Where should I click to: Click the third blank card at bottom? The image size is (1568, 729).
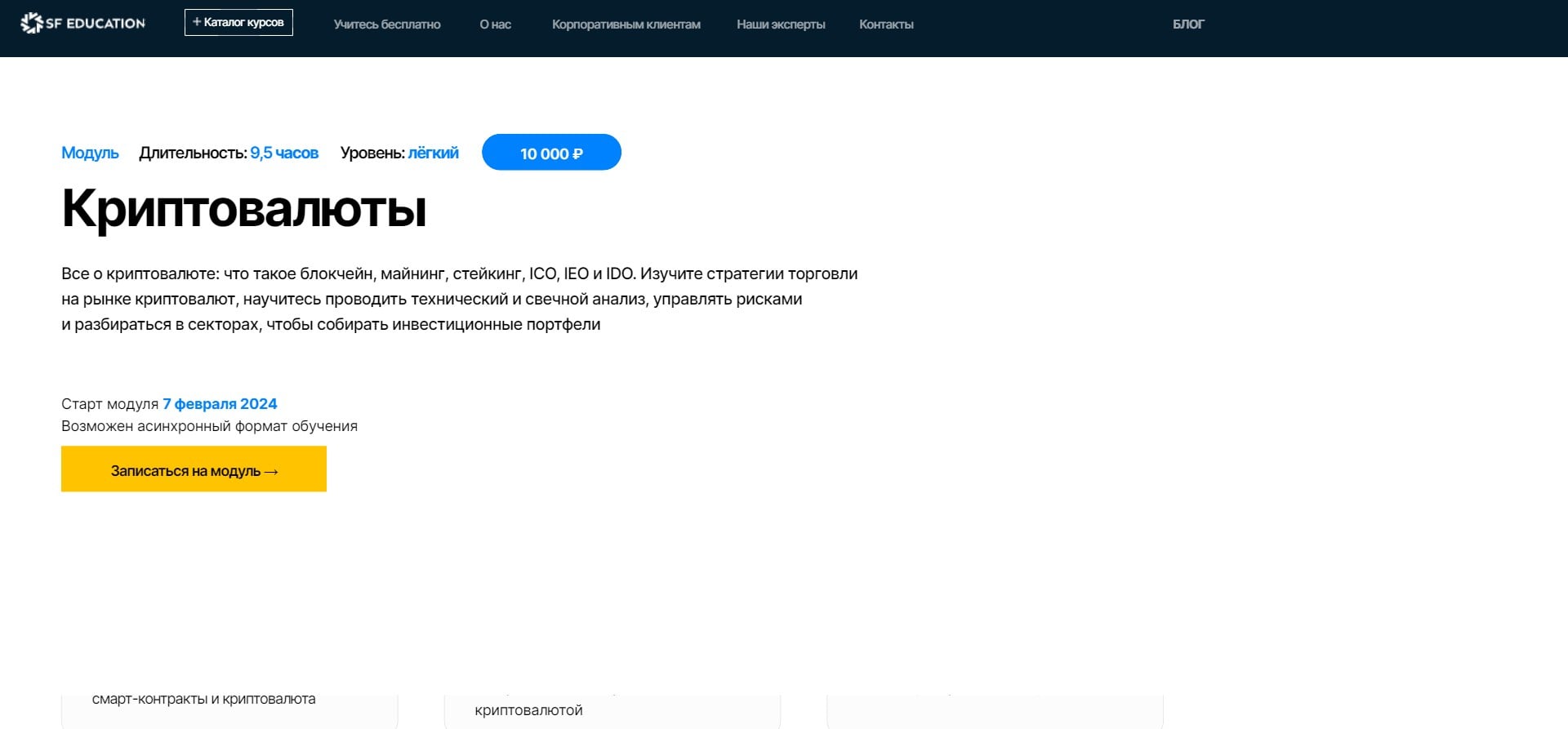point(995,710)
